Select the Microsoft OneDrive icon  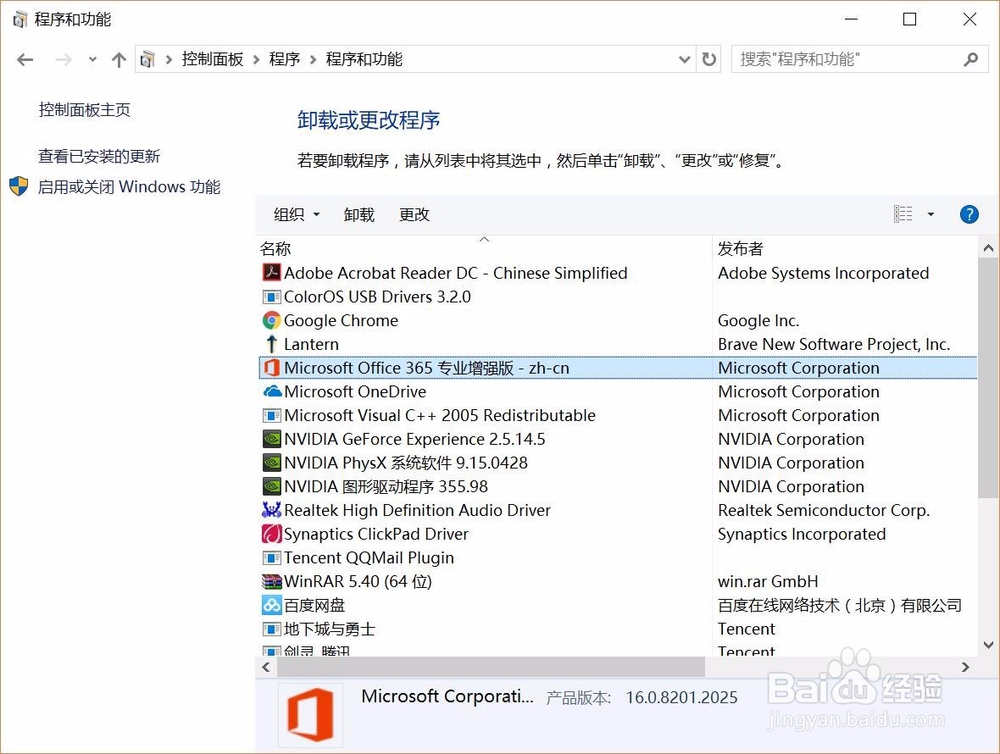[271, 391]
